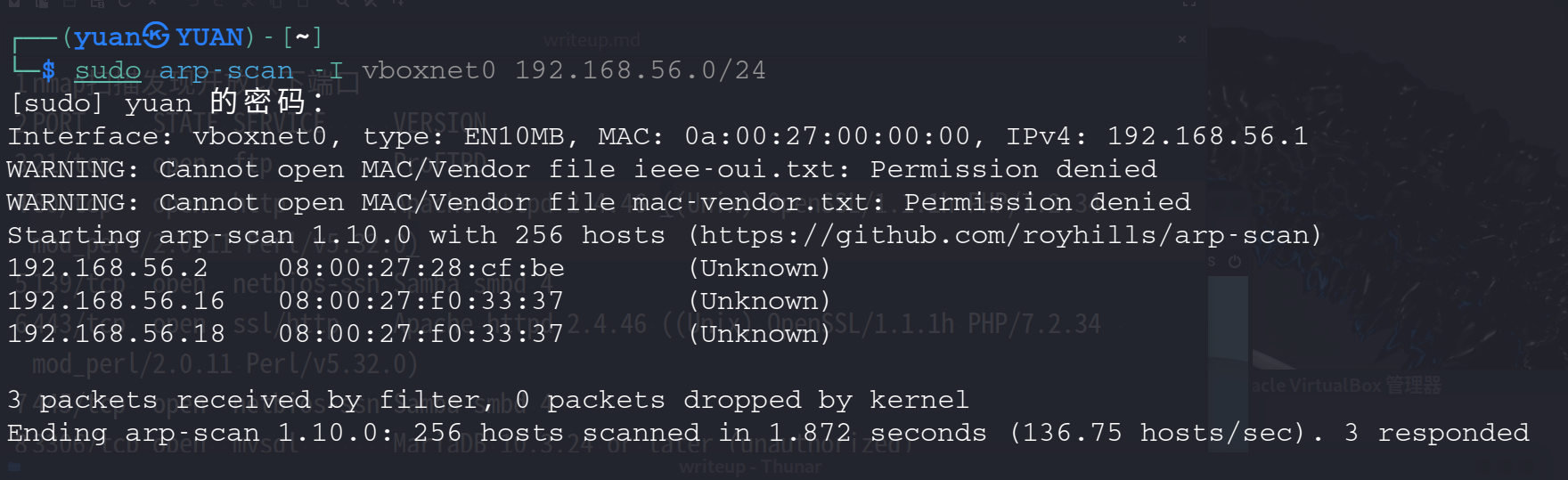
Task: Select the IP address 192.168.56.16
Action: click(x=116, y=301)
